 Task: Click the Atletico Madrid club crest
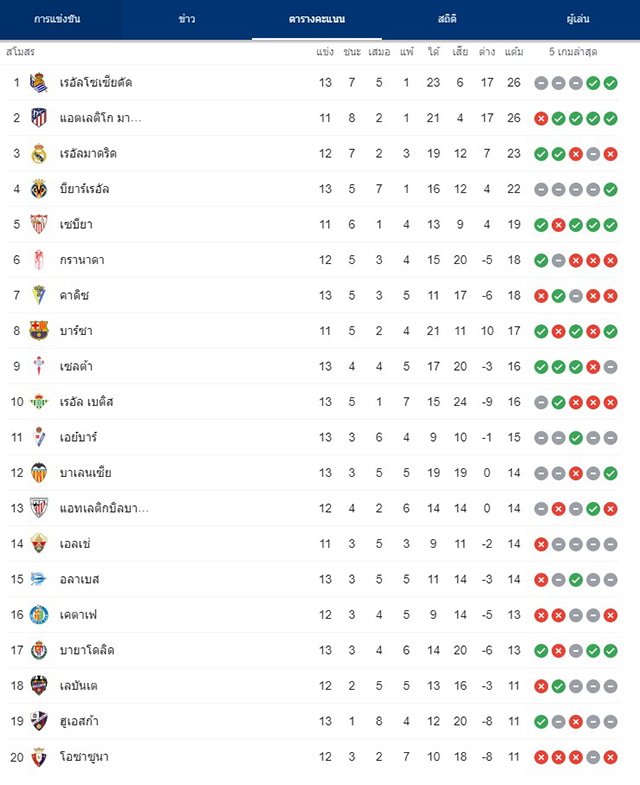click(39, 118)
